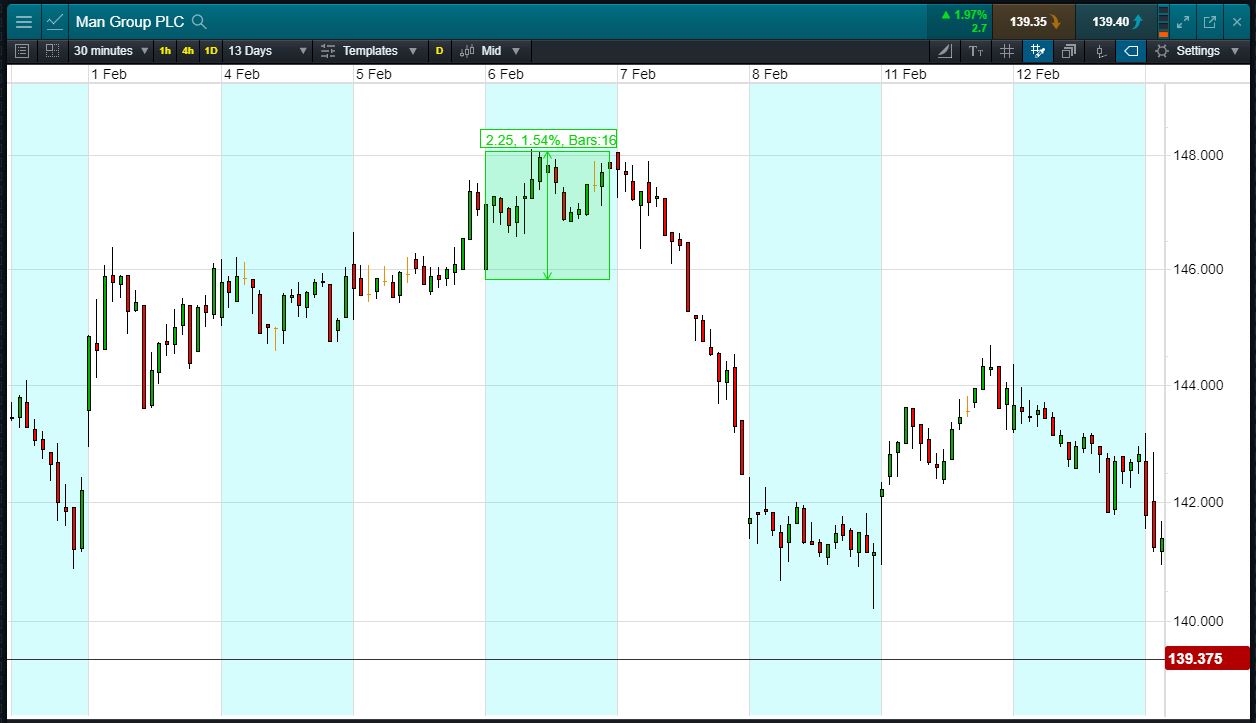Click the 146.000 price axis label
1256x723 pixels.
pos(1198,269)
